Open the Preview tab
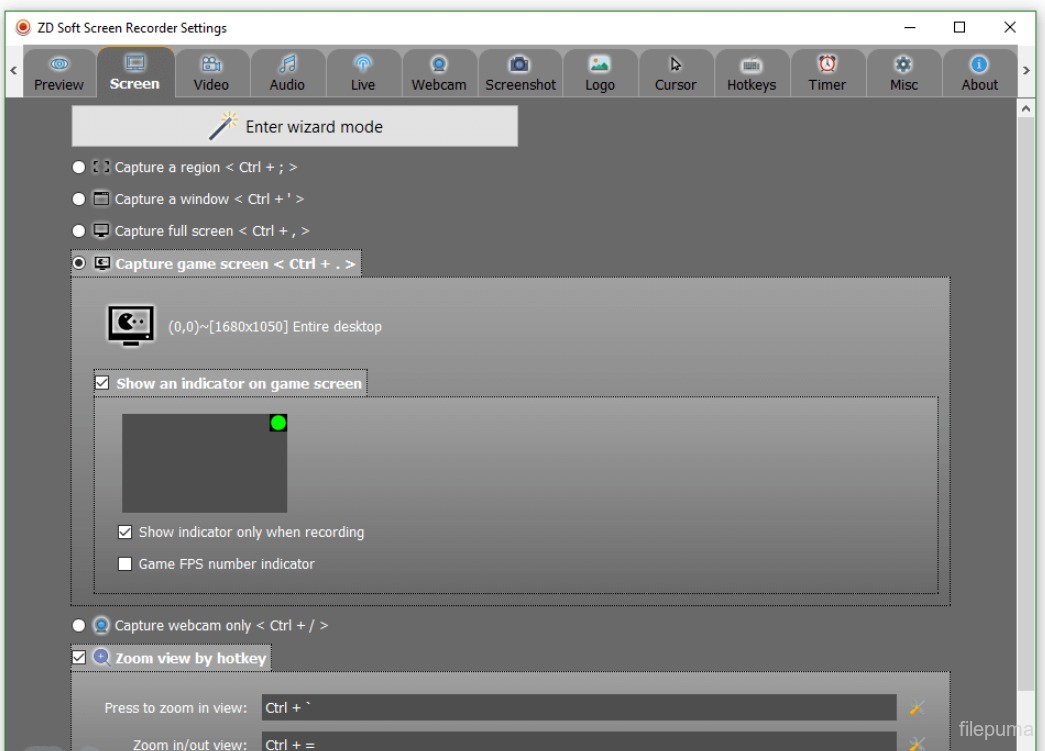1045x751 pixels. (59, 73)
